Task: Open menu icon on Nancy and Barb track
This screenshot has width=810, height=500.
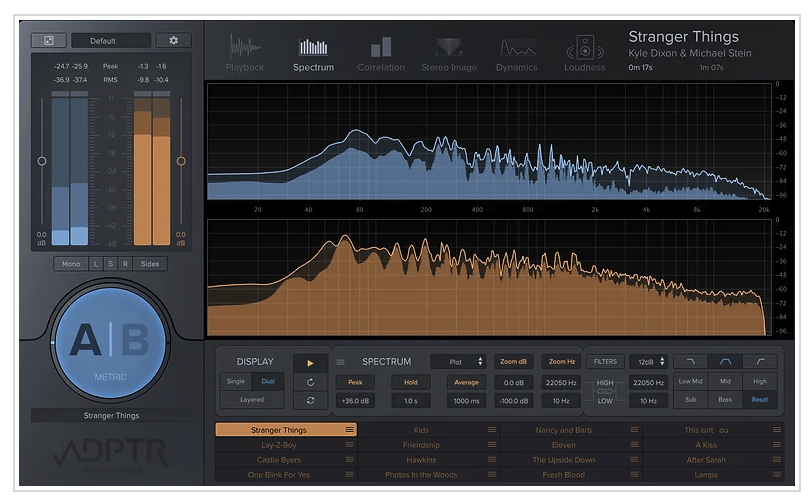Action: [x=634, y=430]
